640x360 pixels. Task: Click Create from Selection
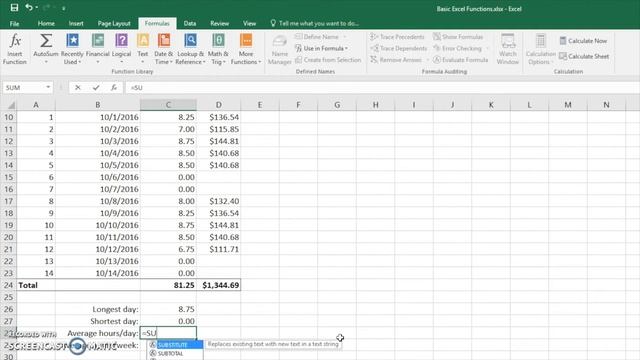point(328,60)
